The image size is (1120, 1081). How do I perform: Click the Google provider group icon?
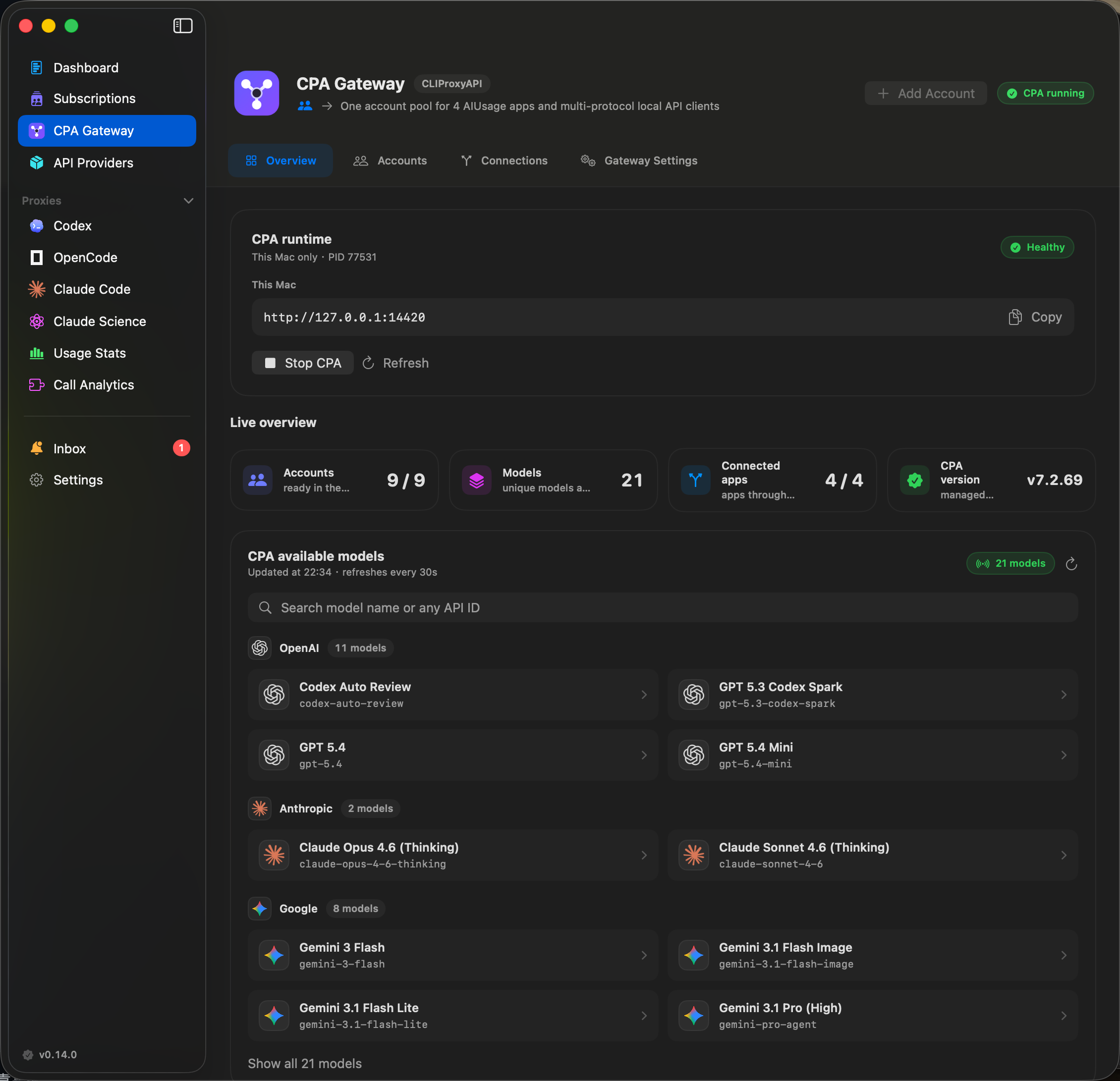pos(260,909)
